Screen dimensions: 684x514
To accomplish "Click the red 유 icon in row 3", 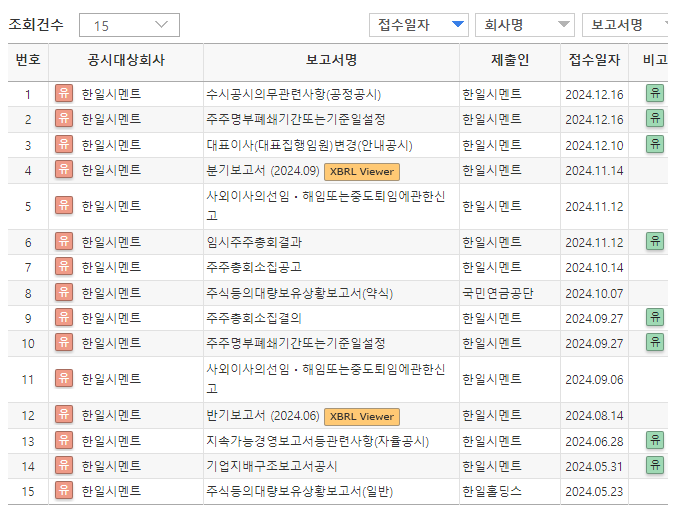I will point(64,144).
